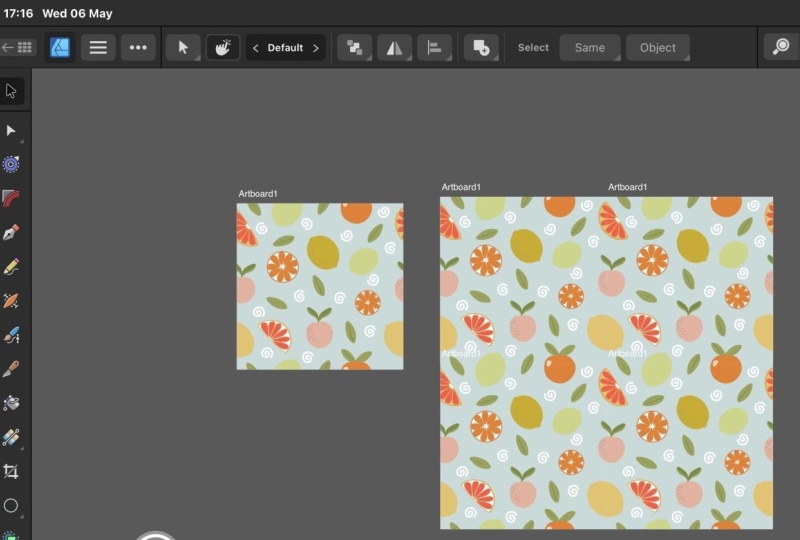
Task: Select the small fruit pattern artboard
Action: pos(320,286)
